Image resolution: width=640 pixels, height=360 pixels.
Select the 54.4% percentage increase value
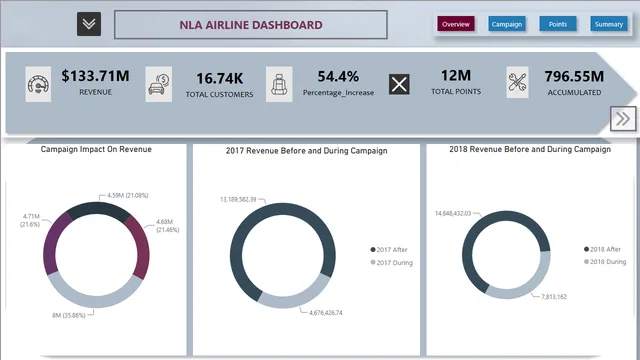[x=338, y=76]
